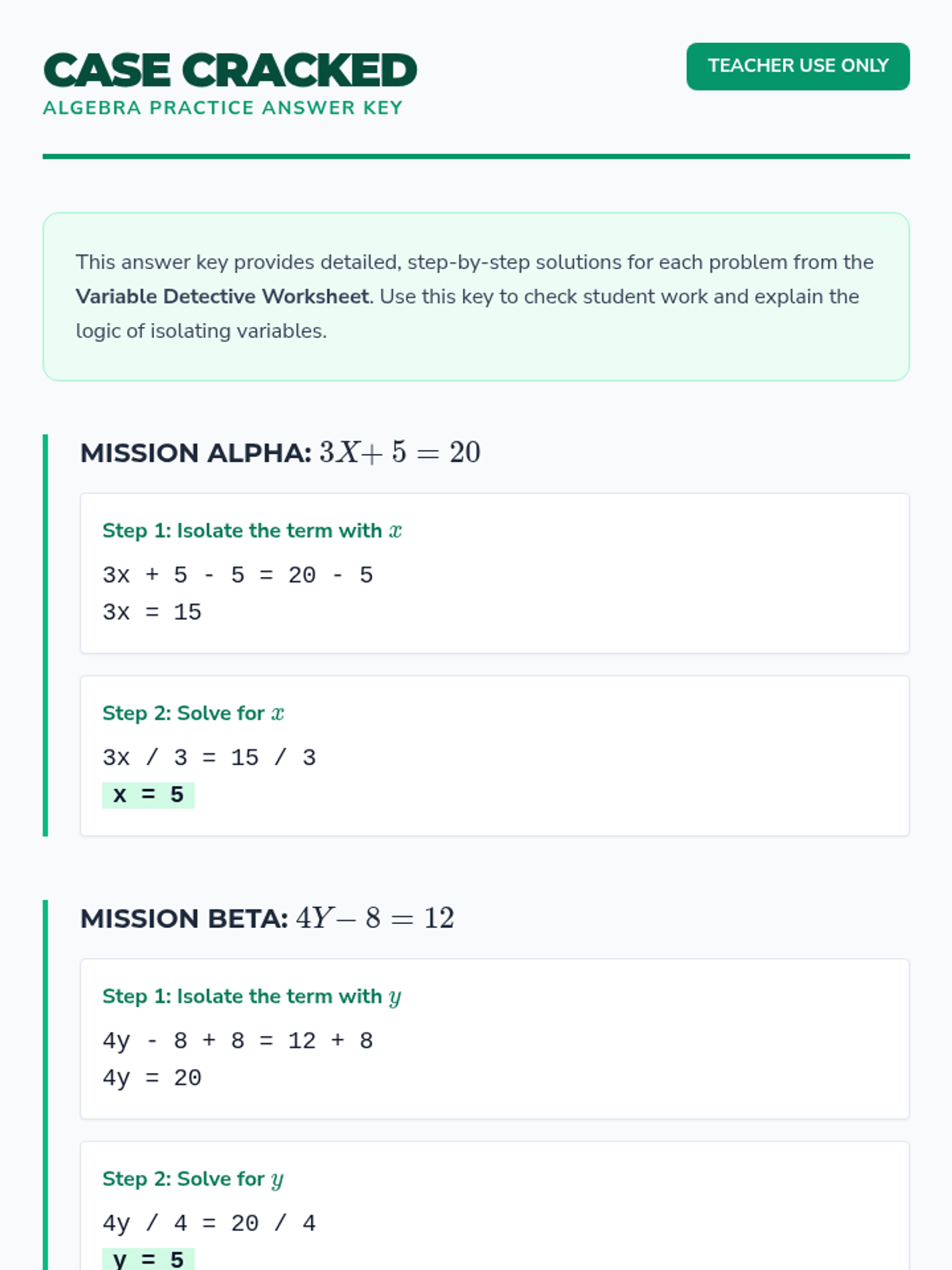Click the green divider line under the header
This screenshot has height=1270, width=952.
click(476, 156)
